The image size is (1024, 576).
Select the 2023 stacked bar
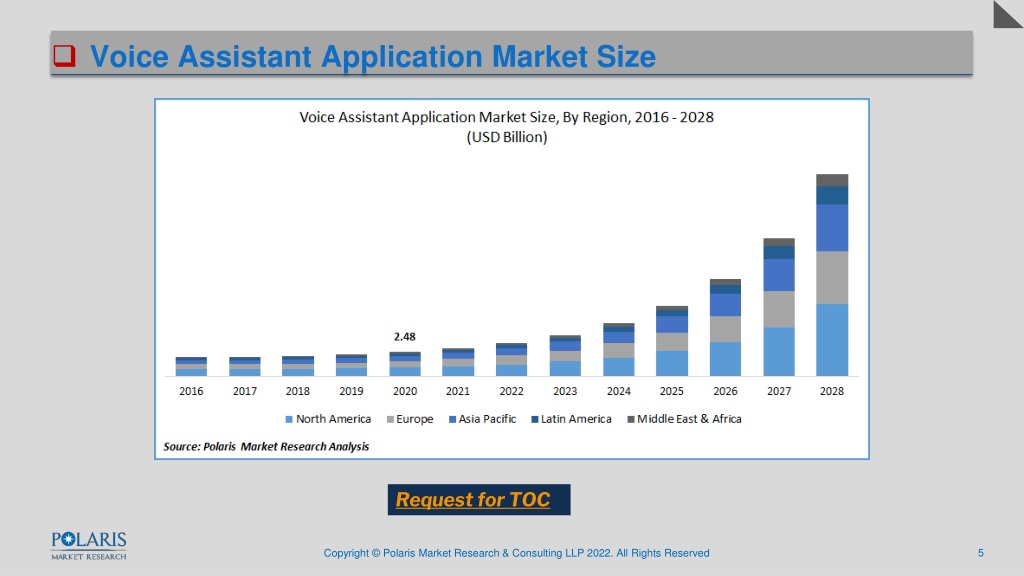(565, 356)
